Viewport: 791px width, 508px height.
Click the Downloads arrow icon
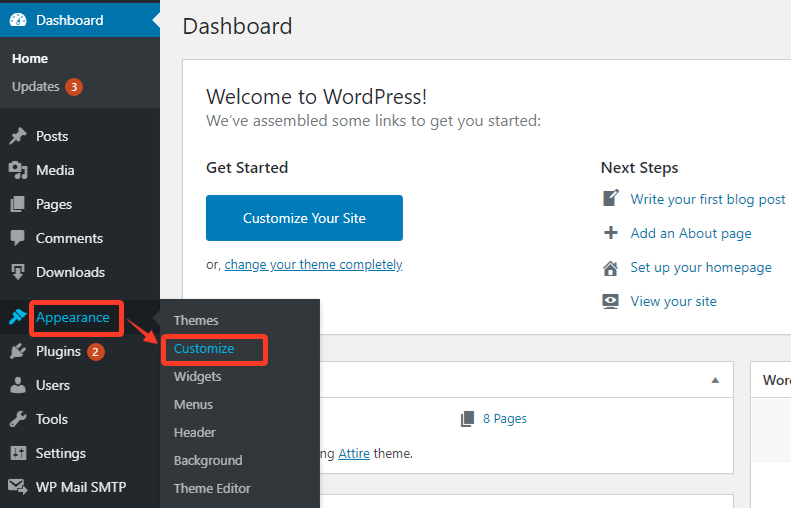click(x=18, y=272)
